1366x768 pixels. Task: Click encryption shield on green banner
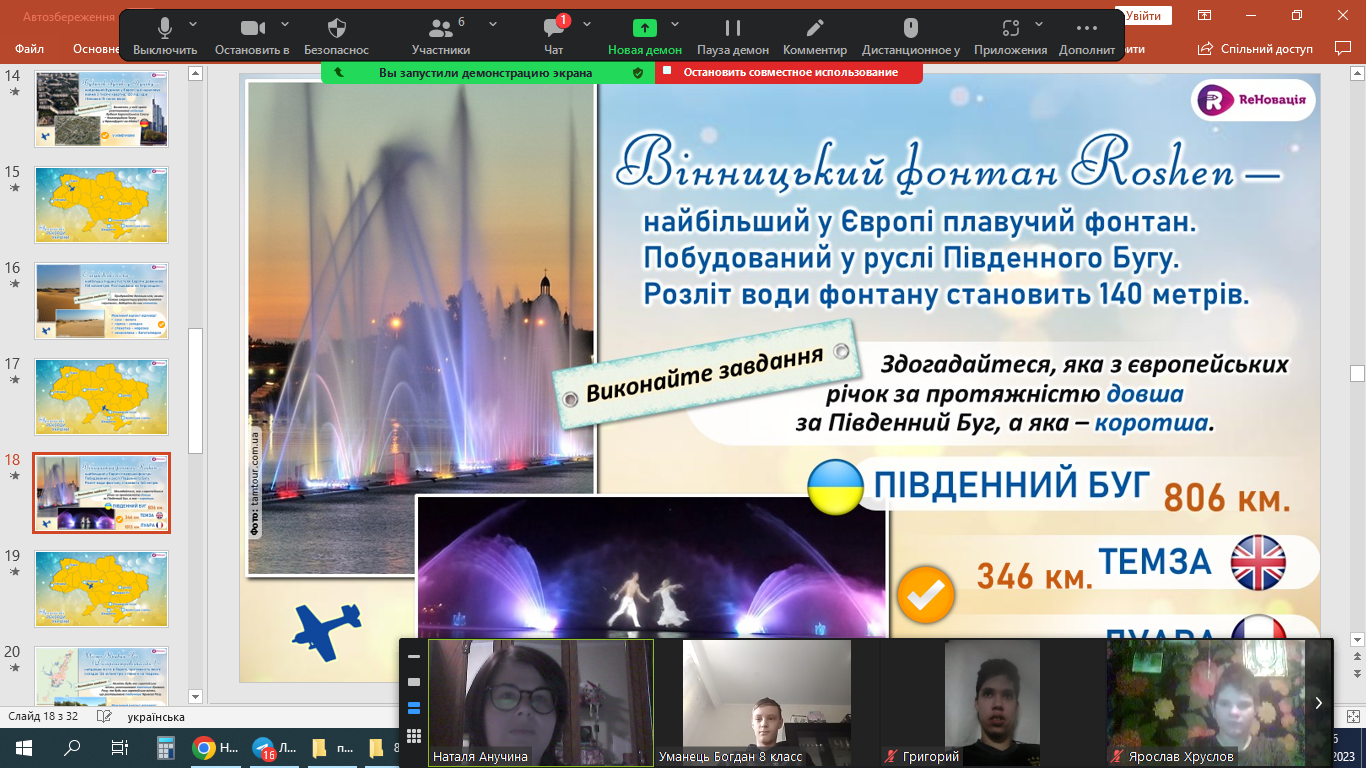click(638, 72)
